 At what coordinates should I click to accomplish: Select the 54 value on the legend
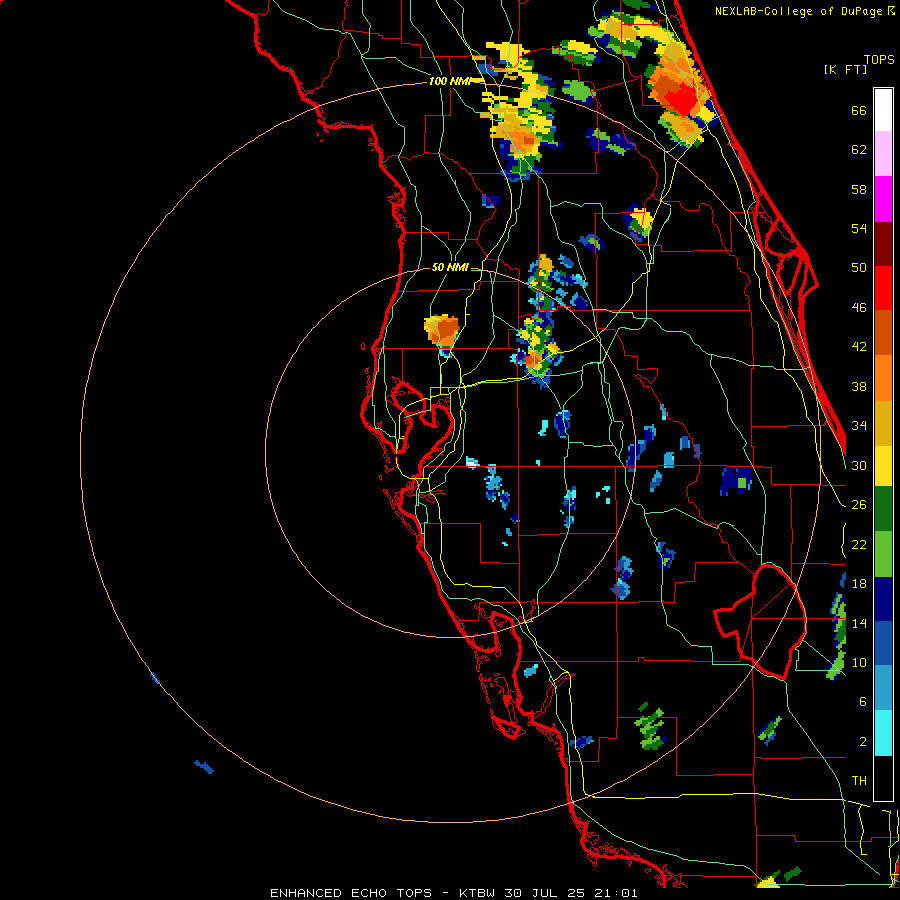click(859, 229)
